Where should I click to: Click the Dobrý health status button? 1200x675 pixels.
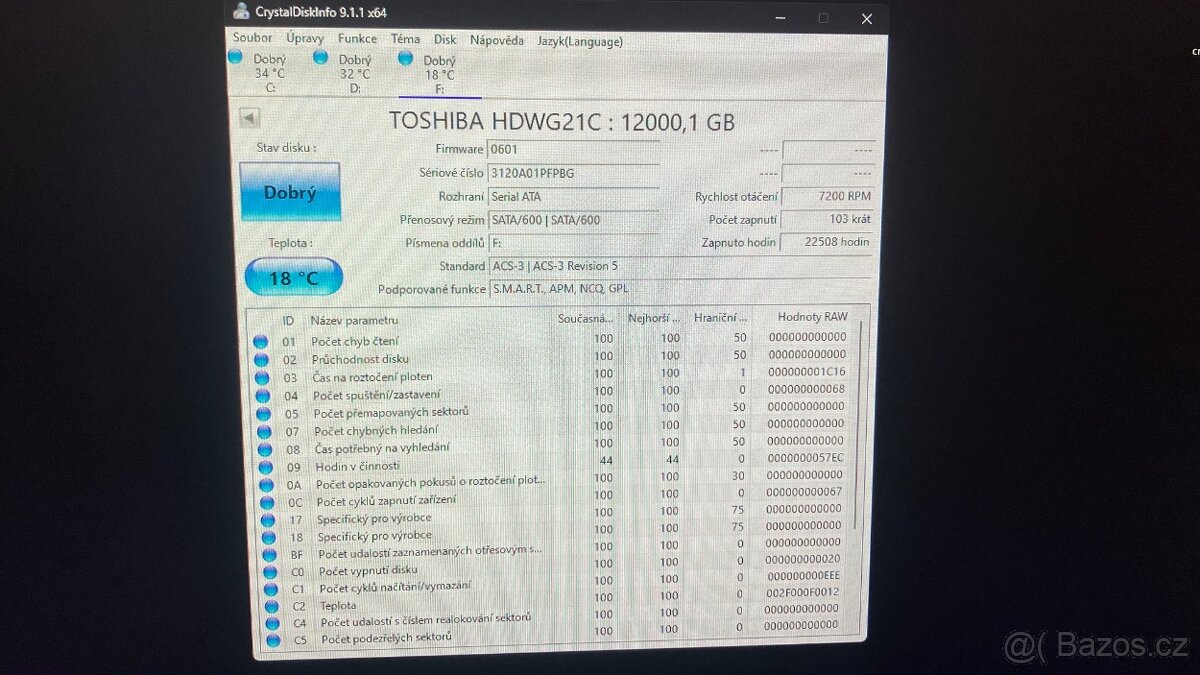tap(290, 191)
